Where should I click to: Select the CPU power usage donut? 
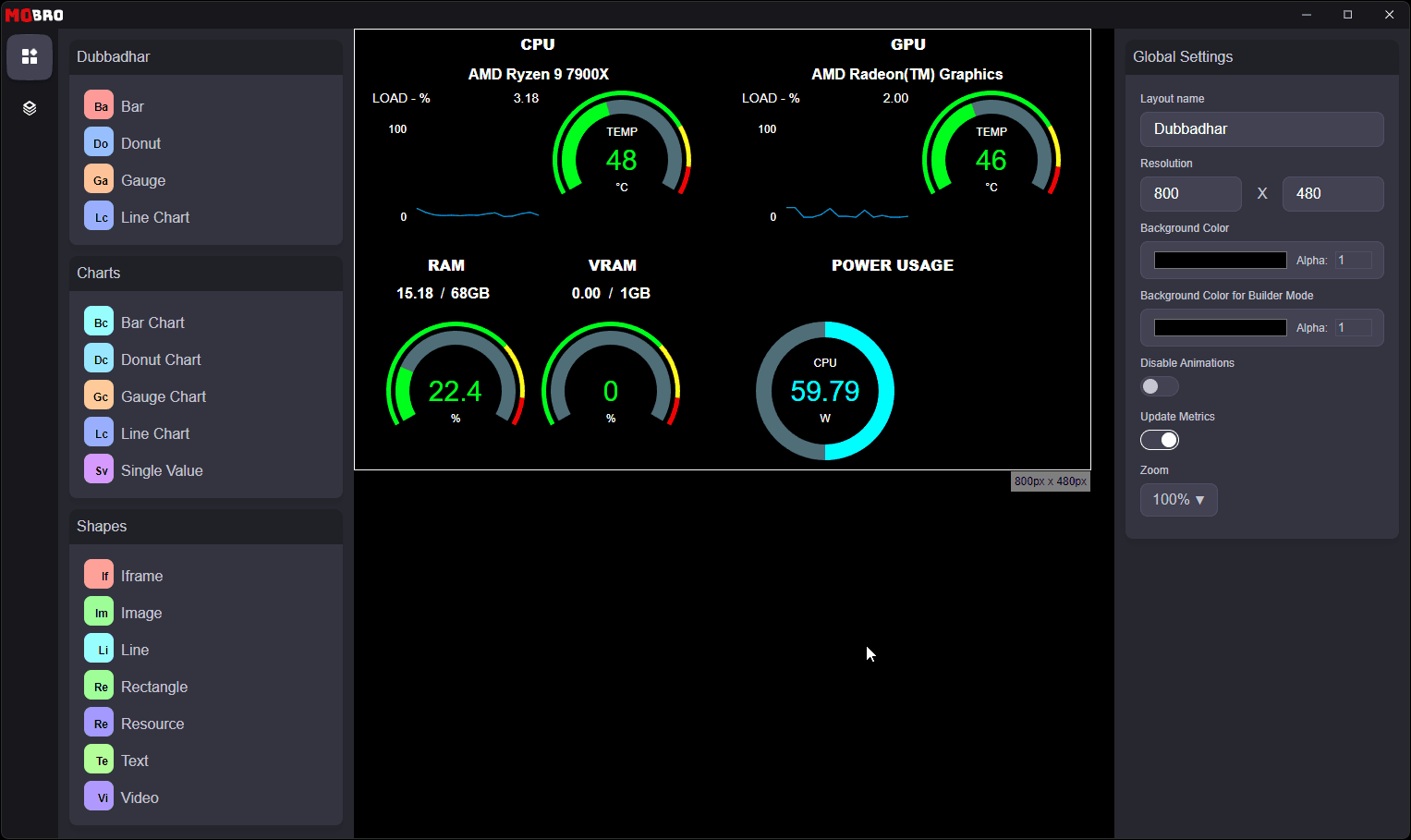[825, 391]
